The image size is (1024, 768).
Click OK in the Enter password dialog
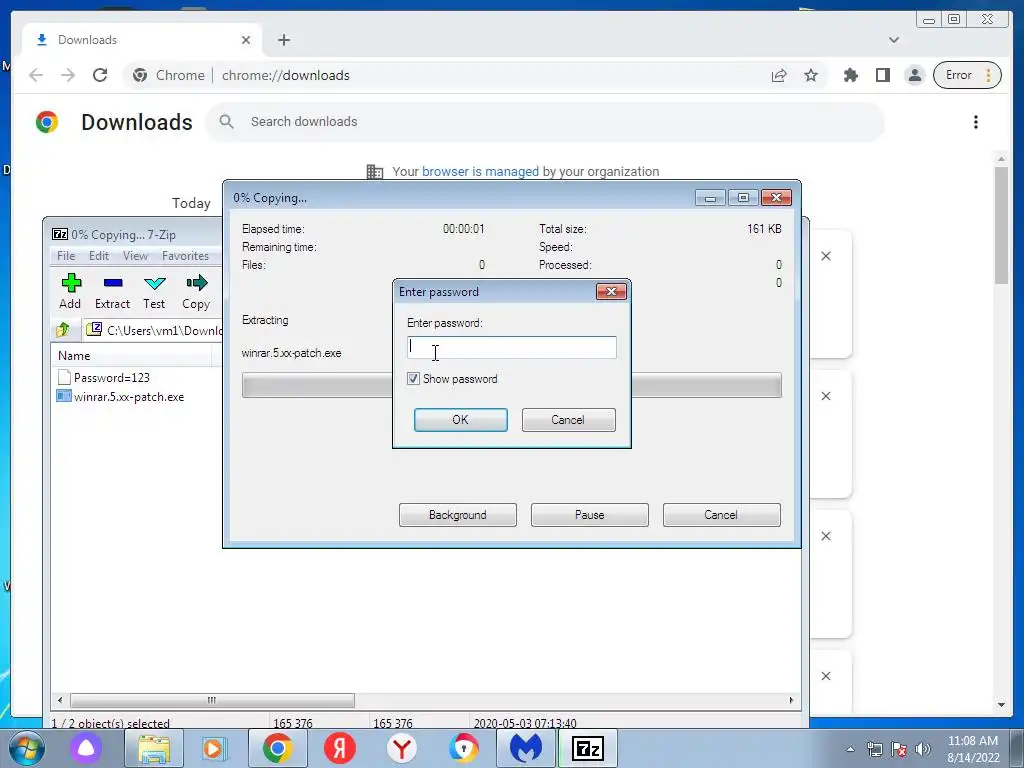pos(460,420)
